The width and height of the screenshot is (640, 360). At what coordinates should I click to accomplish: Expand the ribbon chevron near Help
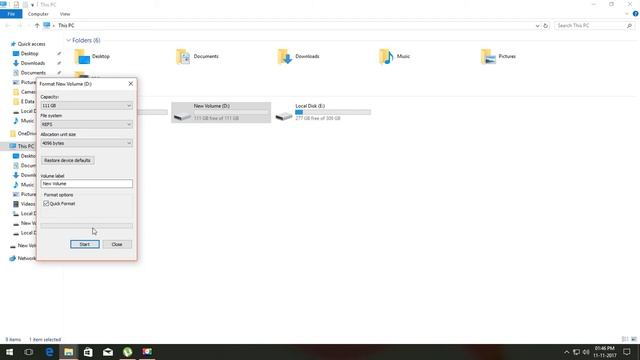click(627, 14)
